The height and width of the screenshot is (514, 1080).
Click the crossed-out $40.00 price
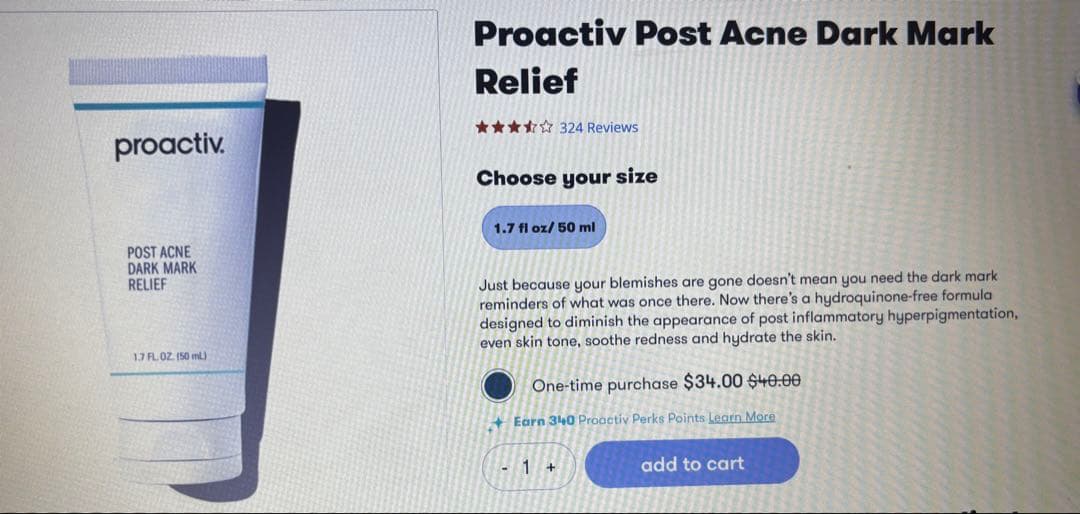pos(774,381)
